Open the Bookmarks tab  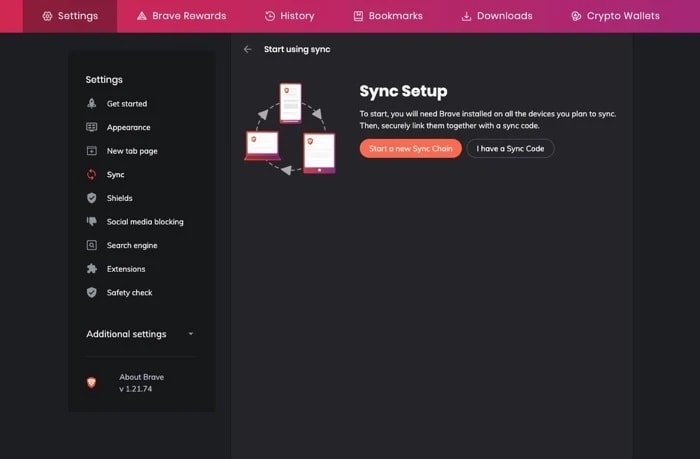click(x=388, y=16)
